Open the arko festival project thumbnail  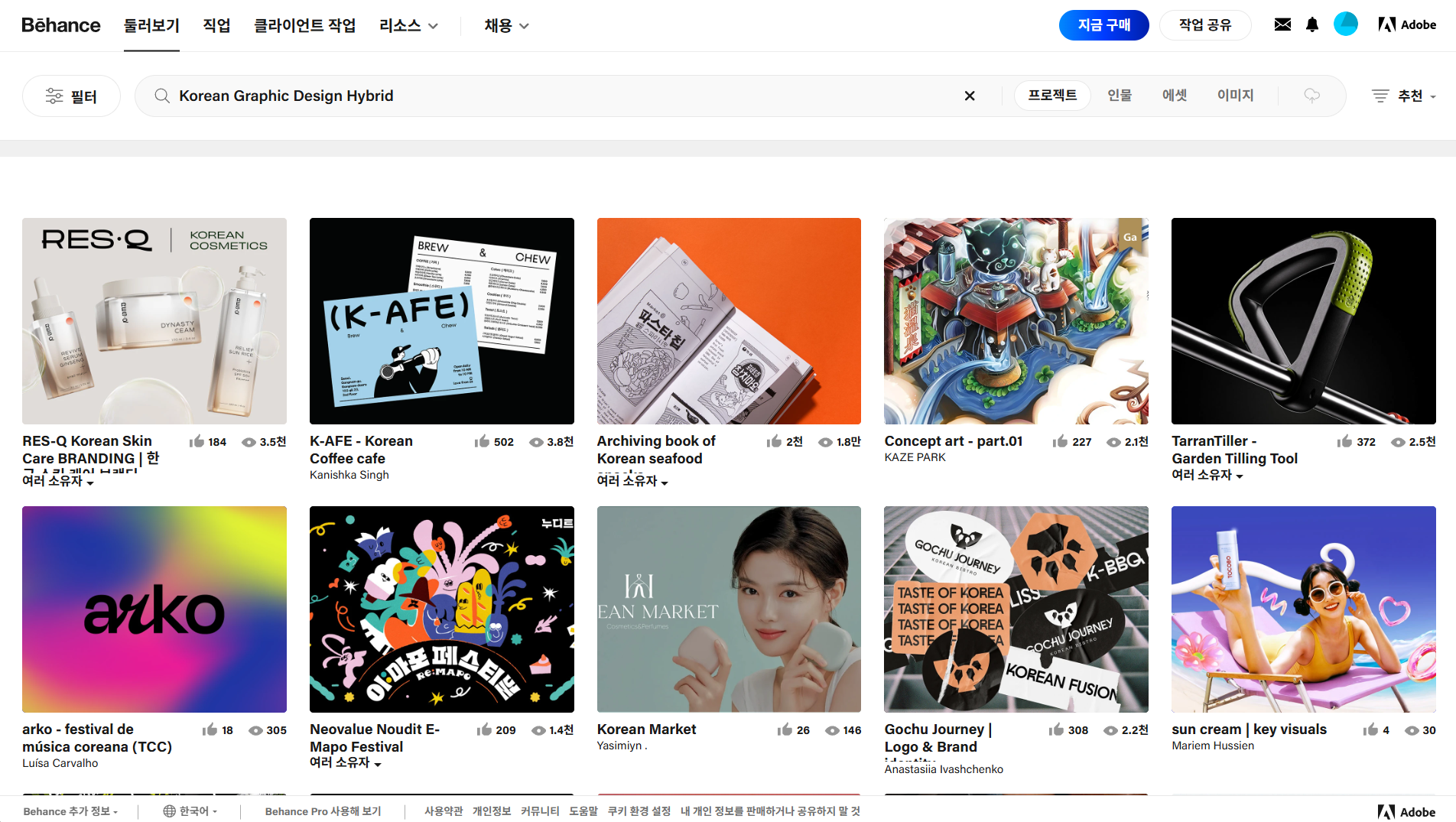[154, 609]
